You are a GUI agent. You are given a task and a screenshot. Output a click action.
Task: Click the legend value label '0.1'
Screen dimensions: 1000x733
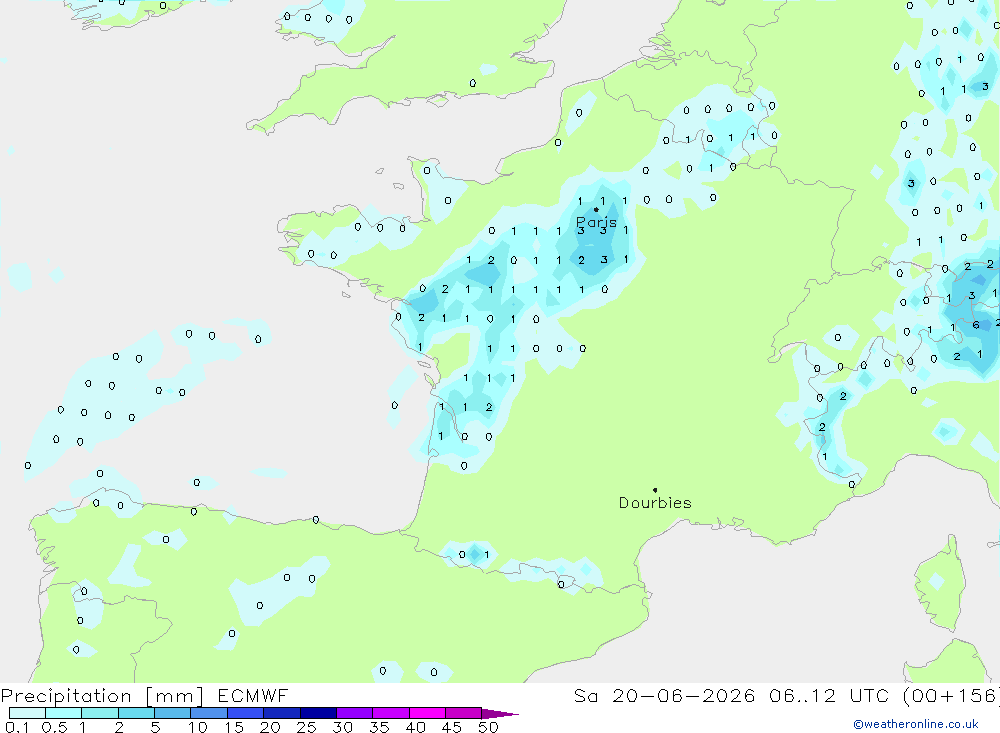[x=17, y=727]
